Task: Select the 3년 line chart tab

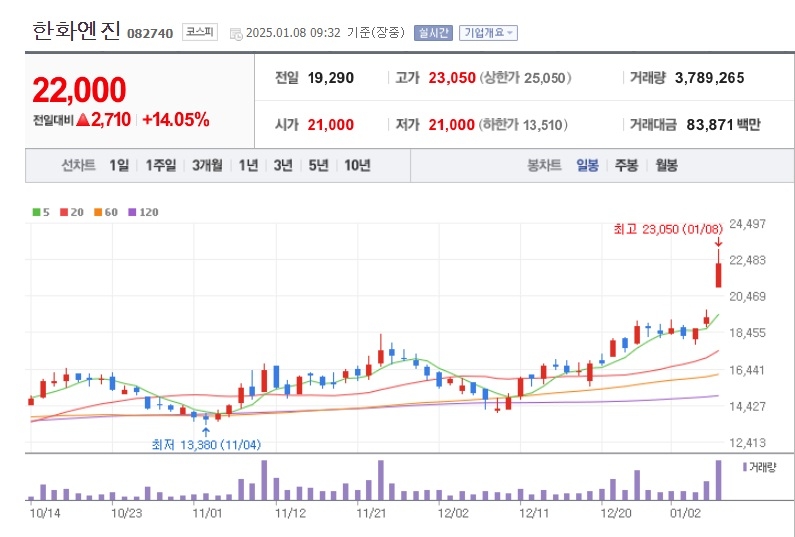Action: [x=283, y=165]
